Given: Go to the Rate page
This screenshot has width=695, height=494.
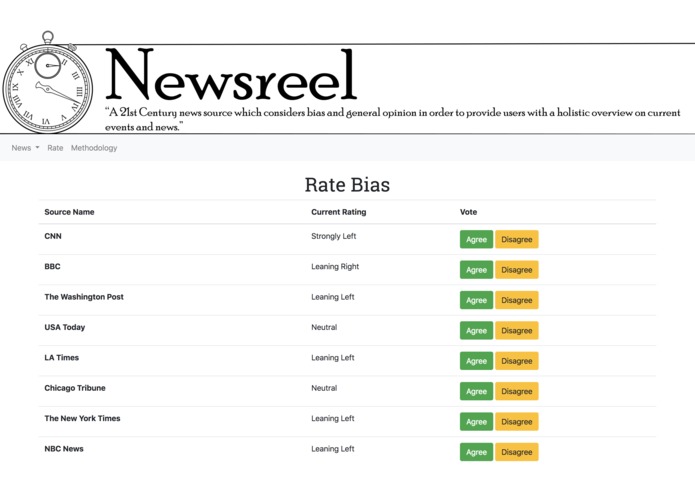Looking at the screenshot, I should (x=55, y=148).
